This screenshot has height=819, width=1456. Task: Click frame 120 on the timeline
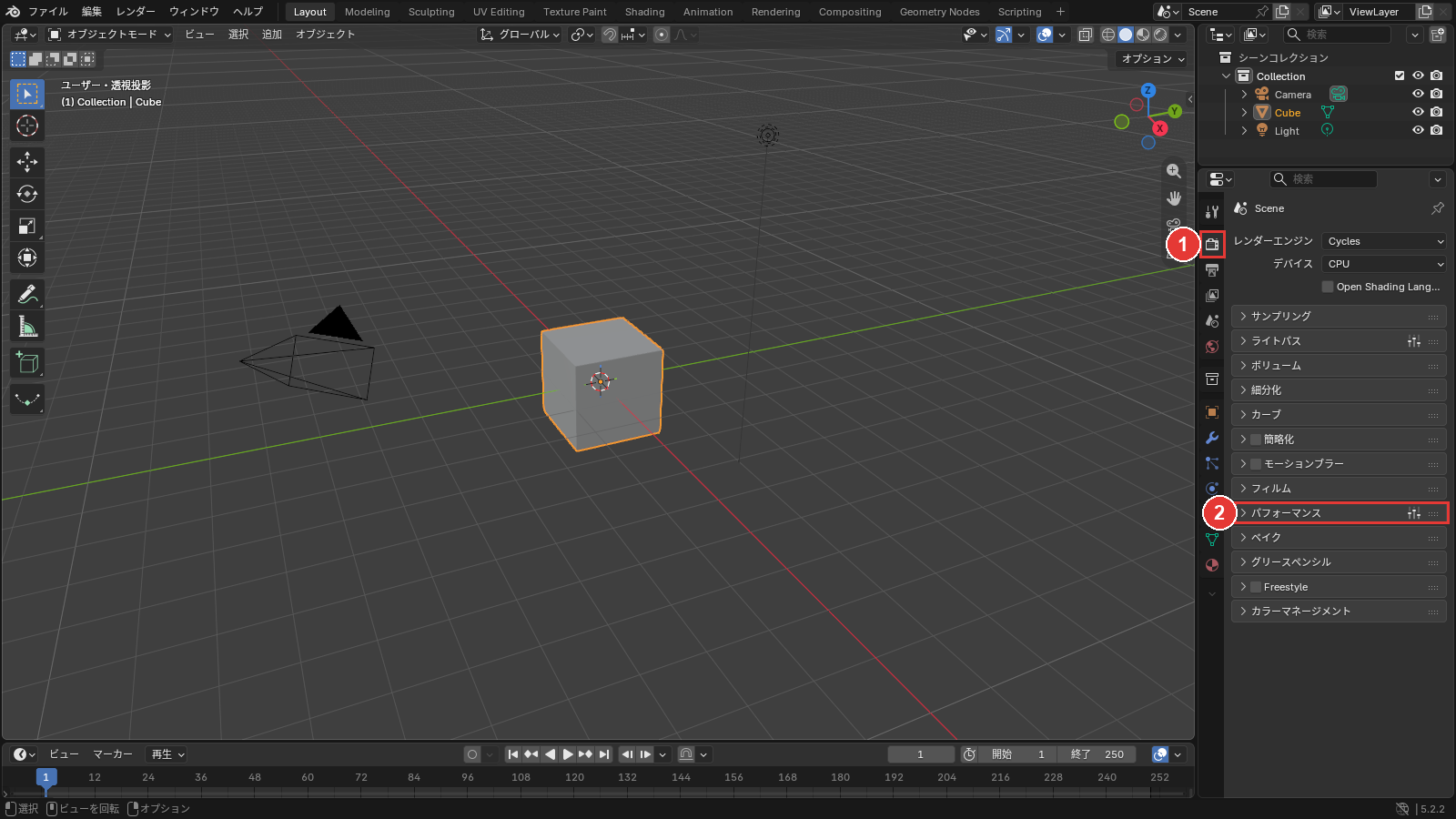point(574,777)
